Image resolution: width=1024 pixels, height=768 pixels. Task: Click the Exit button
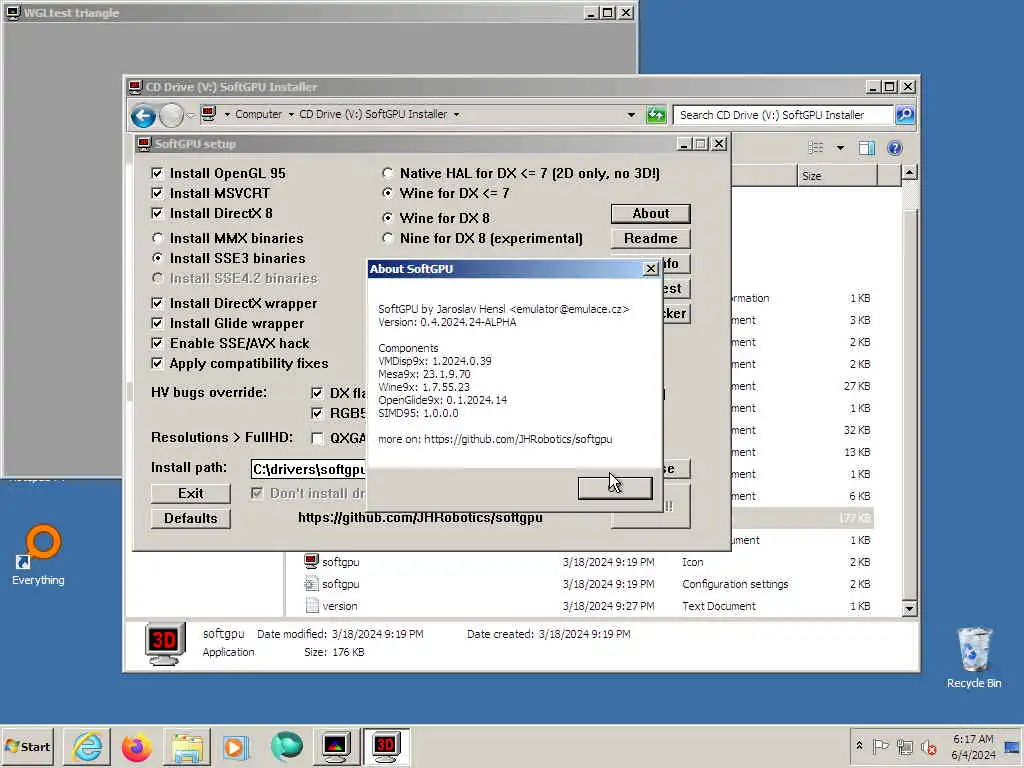191,493
